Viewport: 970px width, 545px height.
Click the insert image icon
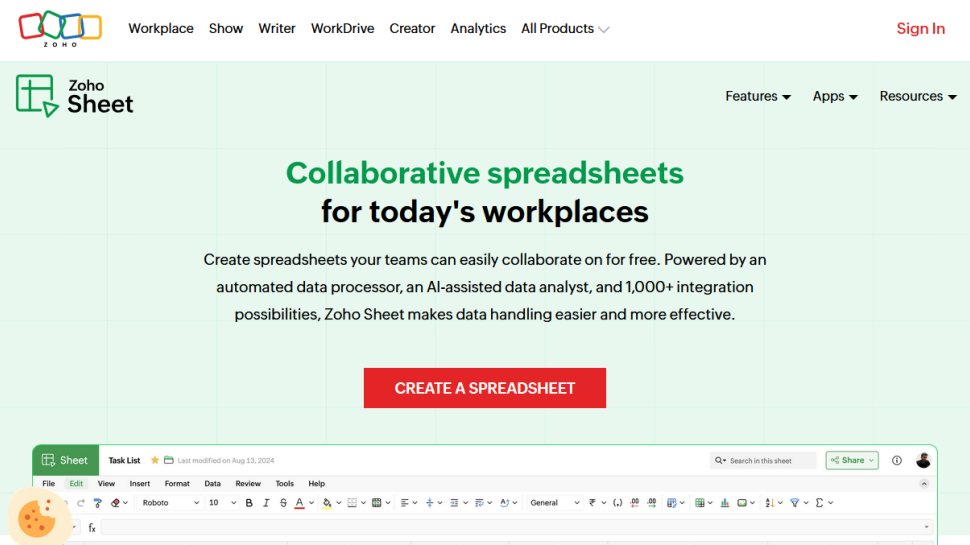click(x=742, y=503)
